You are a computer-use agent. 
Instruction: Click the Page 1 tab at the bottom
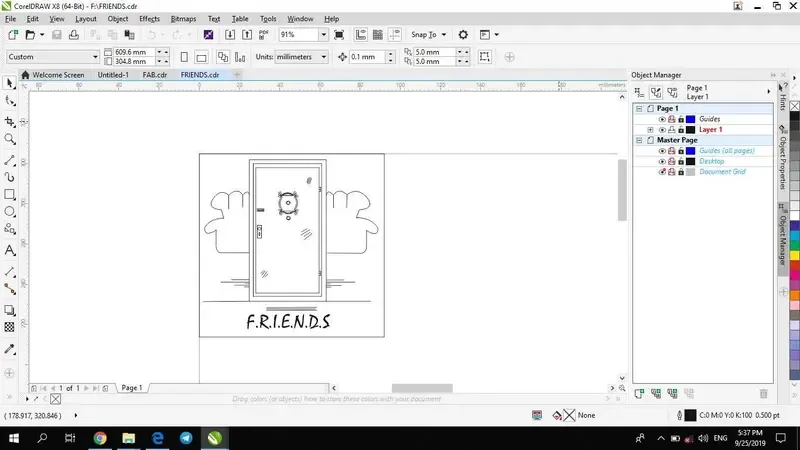click(131, 387)
